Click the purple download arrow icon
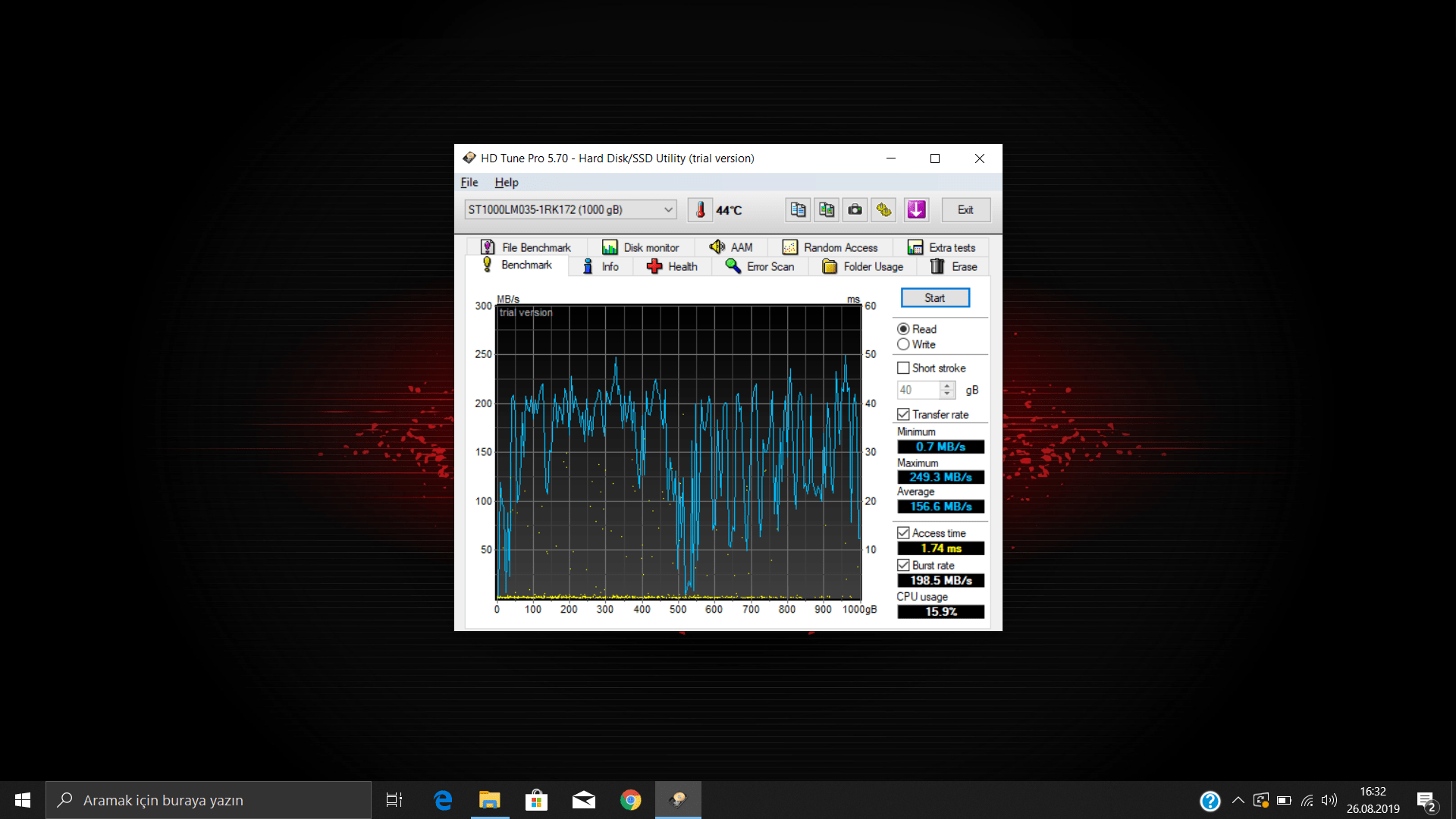Viewport: 1456px width, 819px height. tap(916, 209)
